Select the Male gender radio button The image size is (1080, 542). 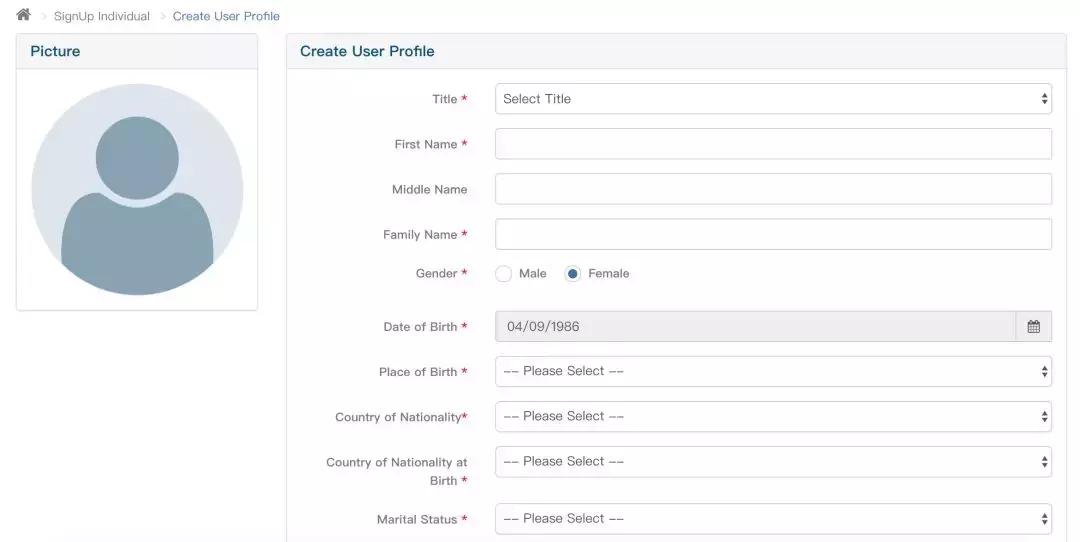504,274
